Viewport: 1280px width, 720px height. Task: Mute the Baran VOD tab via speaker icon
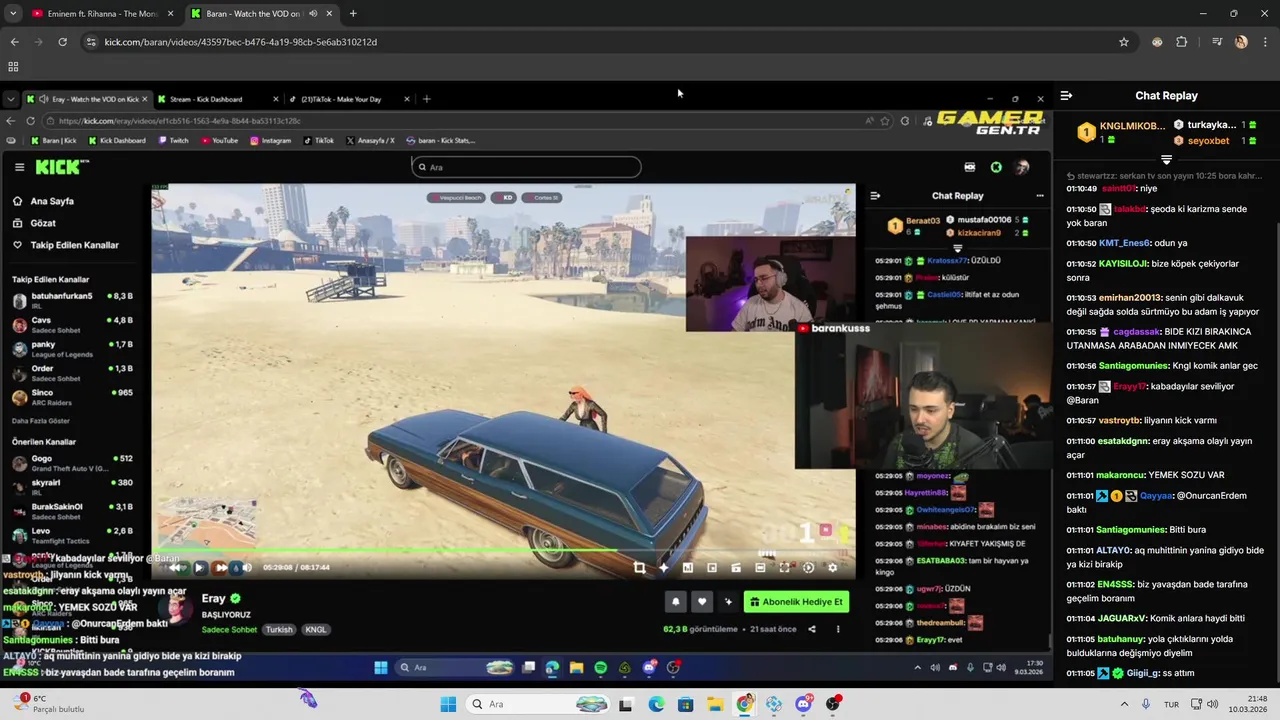(x=313, y=14)
